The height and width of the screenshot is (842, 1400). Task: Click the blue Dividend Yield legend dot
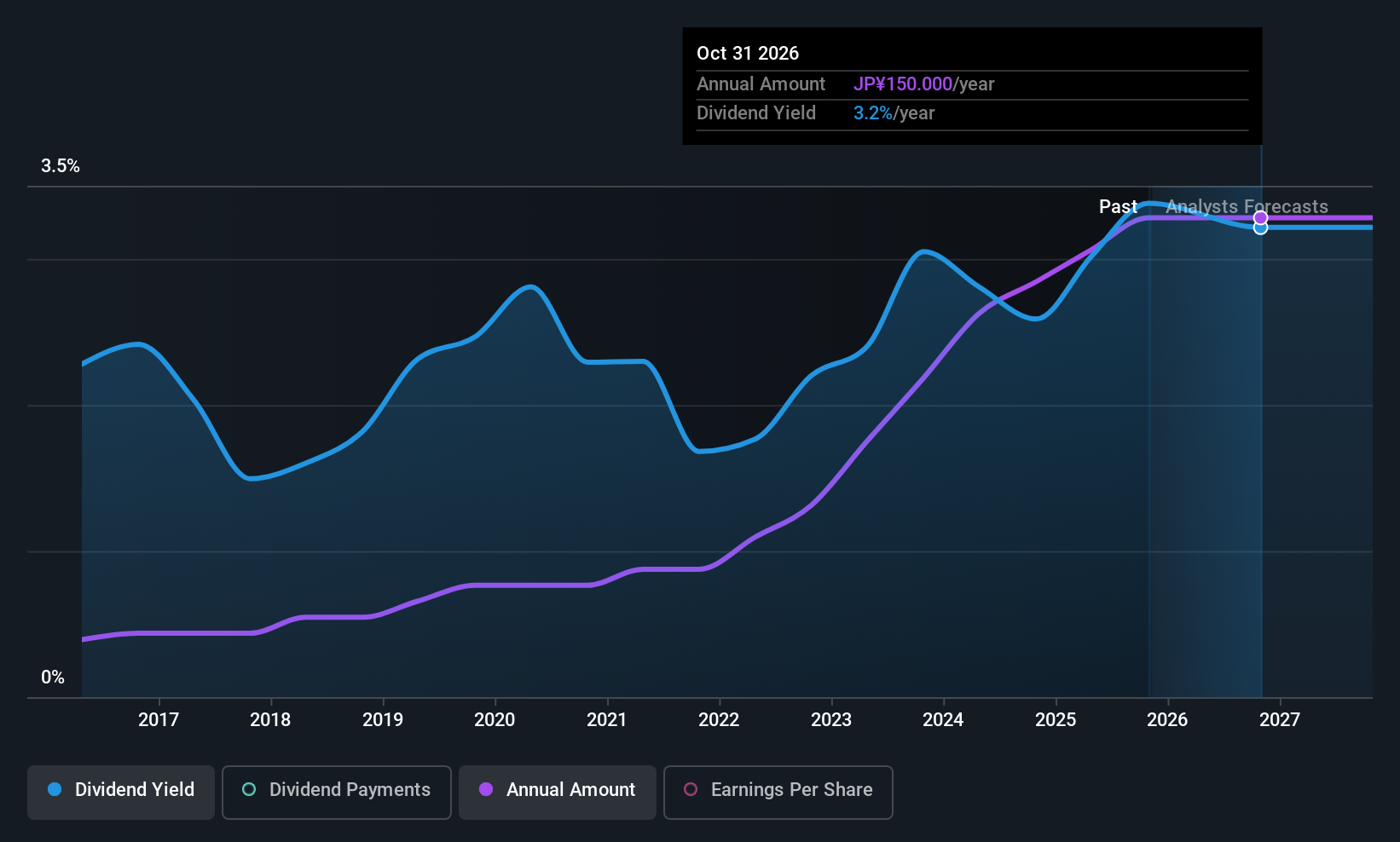(x=55, y=790)
